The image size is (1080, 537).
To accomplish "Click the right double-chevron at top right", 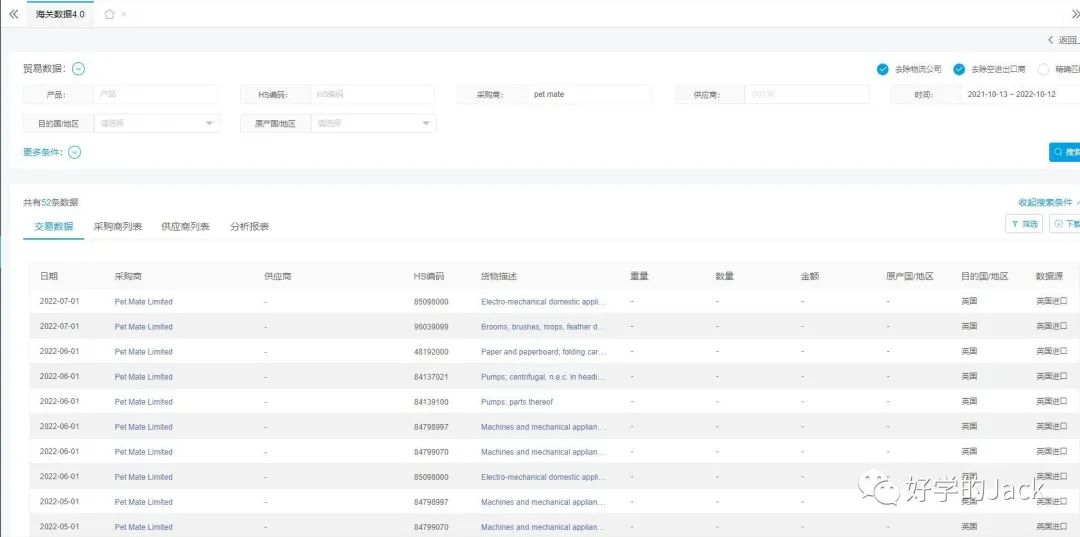I will (1075, 14).
